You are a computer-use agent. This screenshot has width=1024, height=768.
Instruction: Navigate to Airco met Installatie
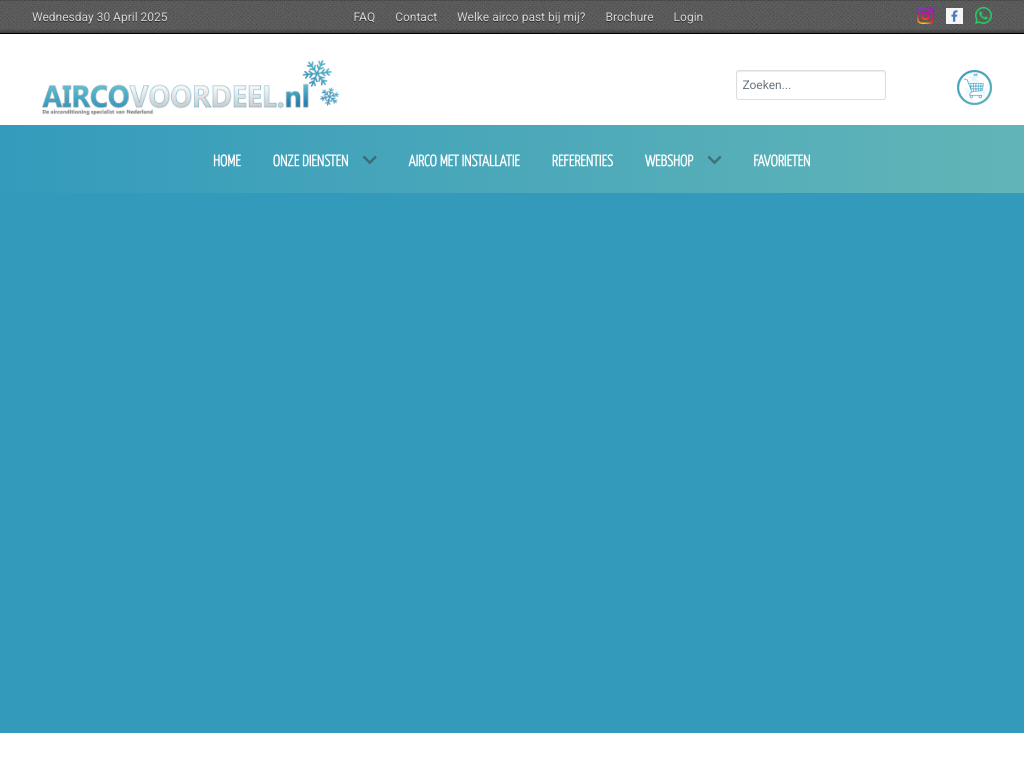pyautogui.click(x=464, y=161)
